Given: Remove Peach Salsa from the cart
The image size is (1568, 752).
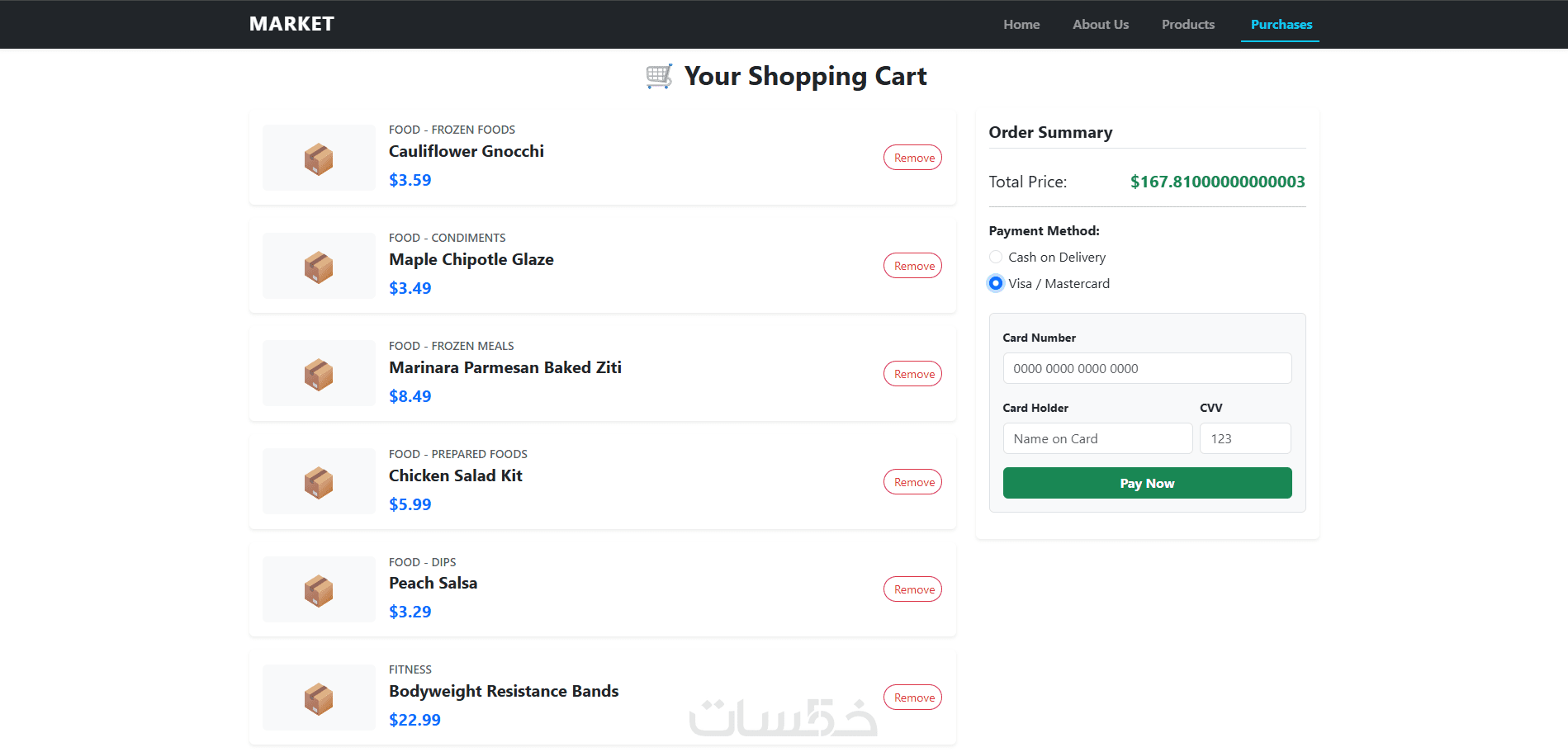Looking at the screenshot, I should (913, 589).
